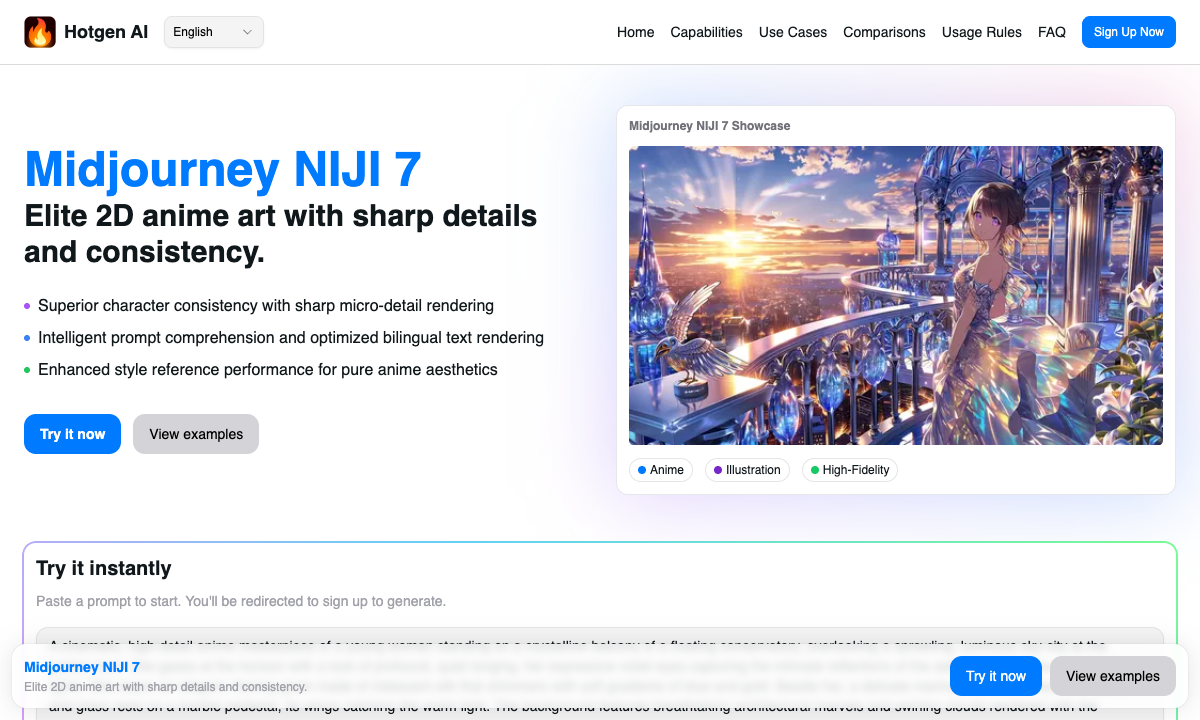Click the blue Sign Up Now button
This screenshot has width=1200, height=720.
(x=1128, y=31)
